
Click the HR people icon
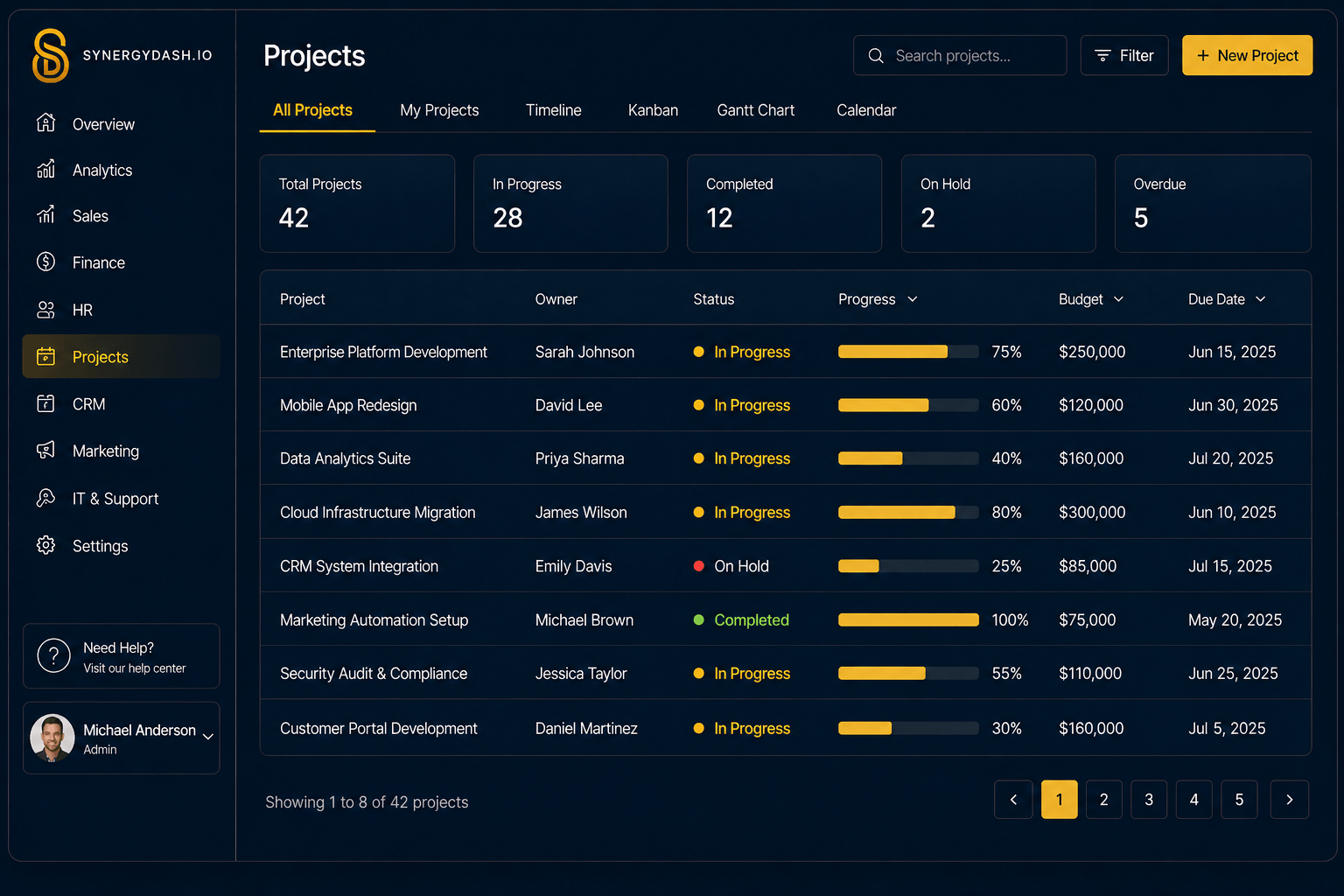click(x=46, y=310)
